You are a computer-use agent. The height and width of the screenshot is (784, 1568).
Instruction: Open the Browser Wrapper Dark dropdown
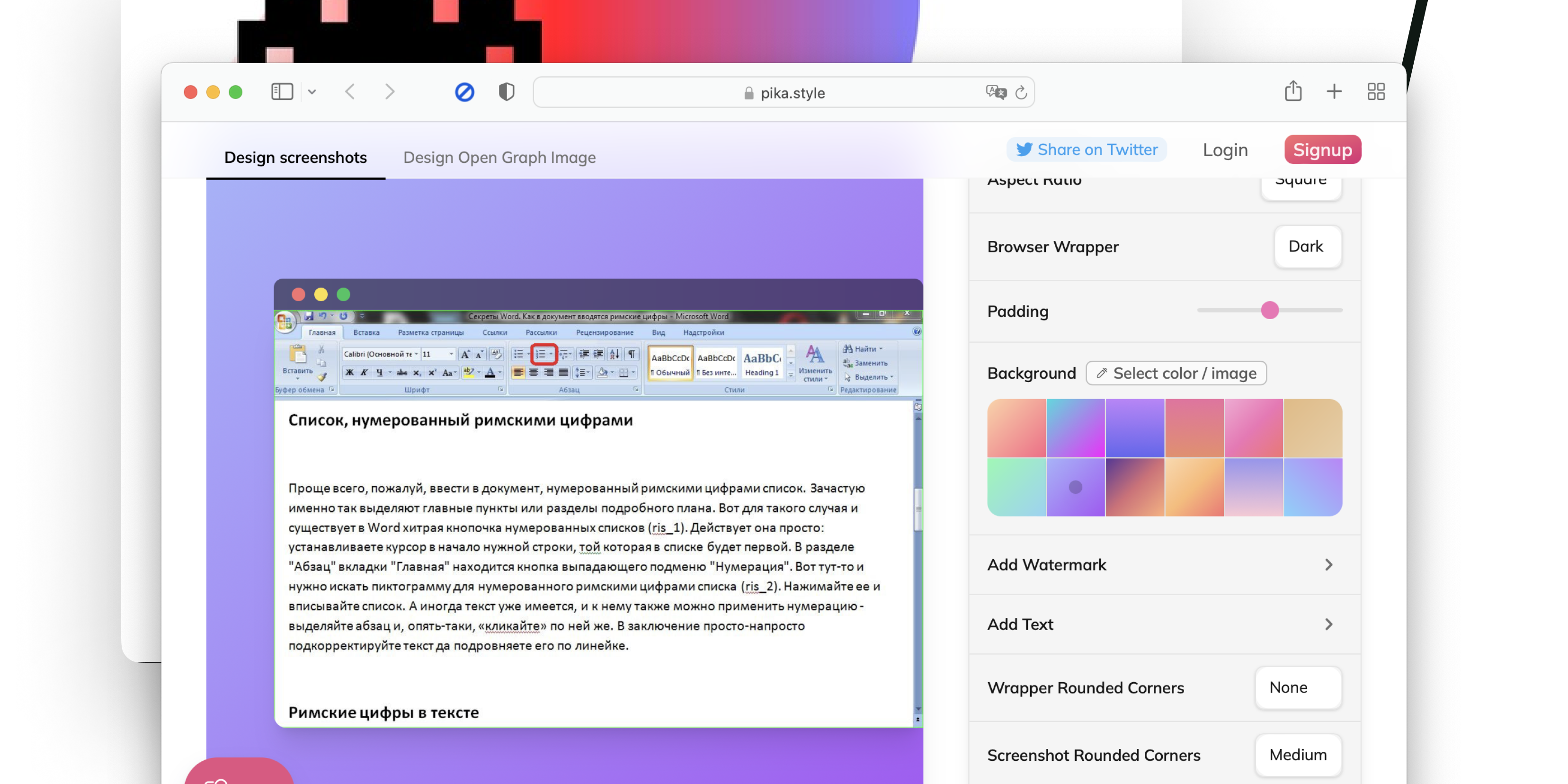[1307, 247]
